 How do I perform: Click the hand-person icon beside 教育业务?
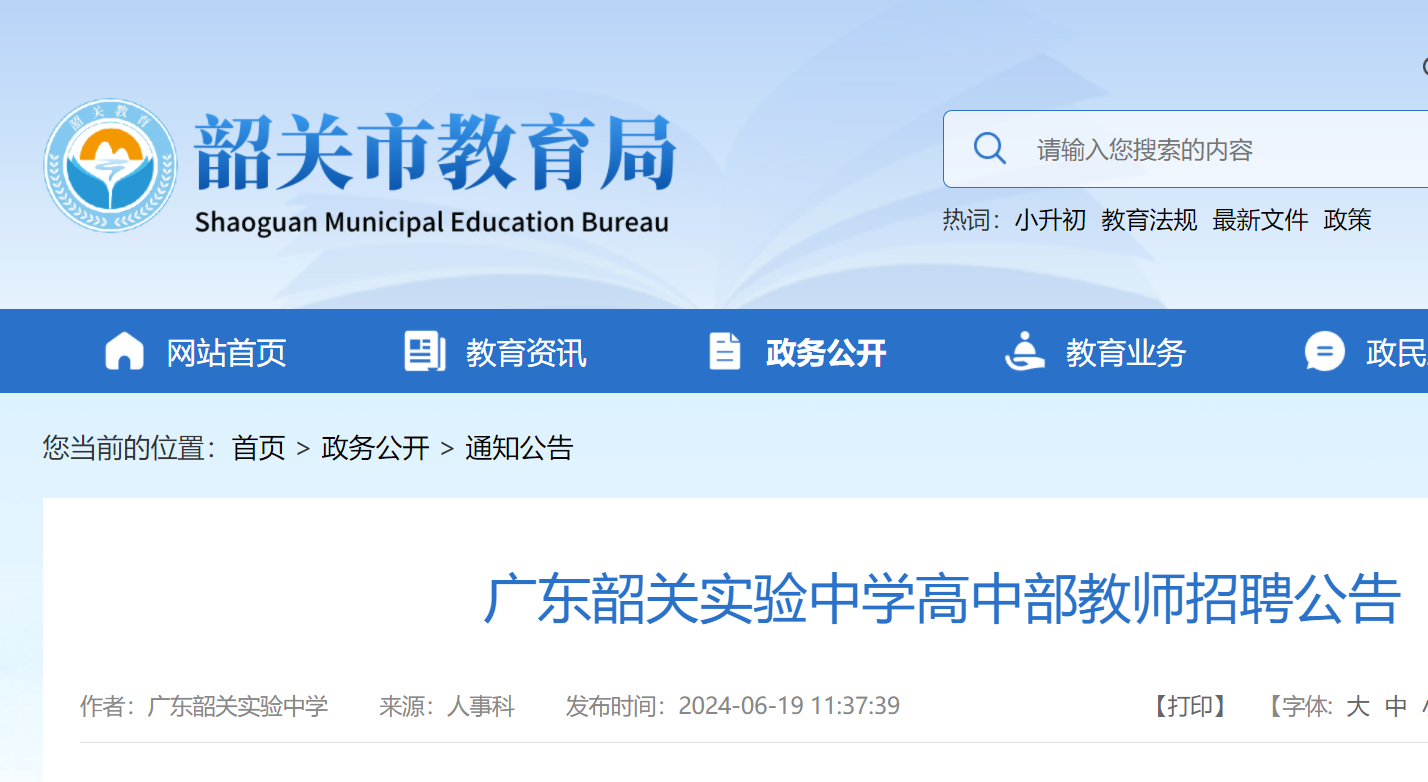[x=1024, y=352]
